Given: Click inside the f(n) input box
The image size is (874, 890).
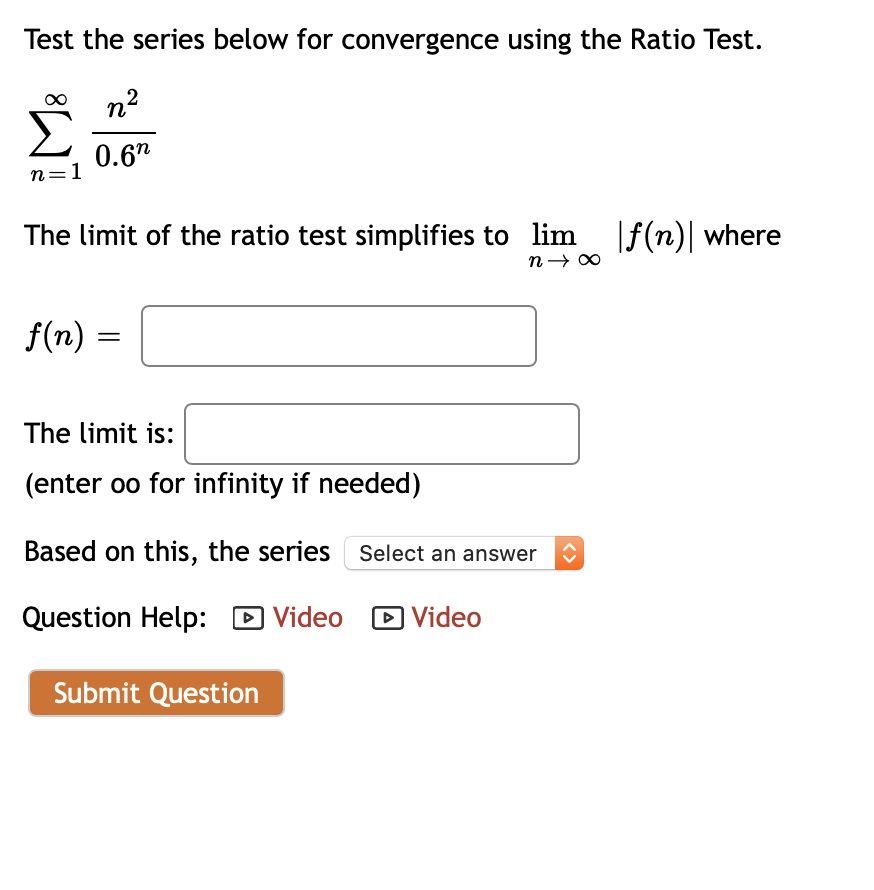Looking at the screenshot, I should [x=338, y=335].
